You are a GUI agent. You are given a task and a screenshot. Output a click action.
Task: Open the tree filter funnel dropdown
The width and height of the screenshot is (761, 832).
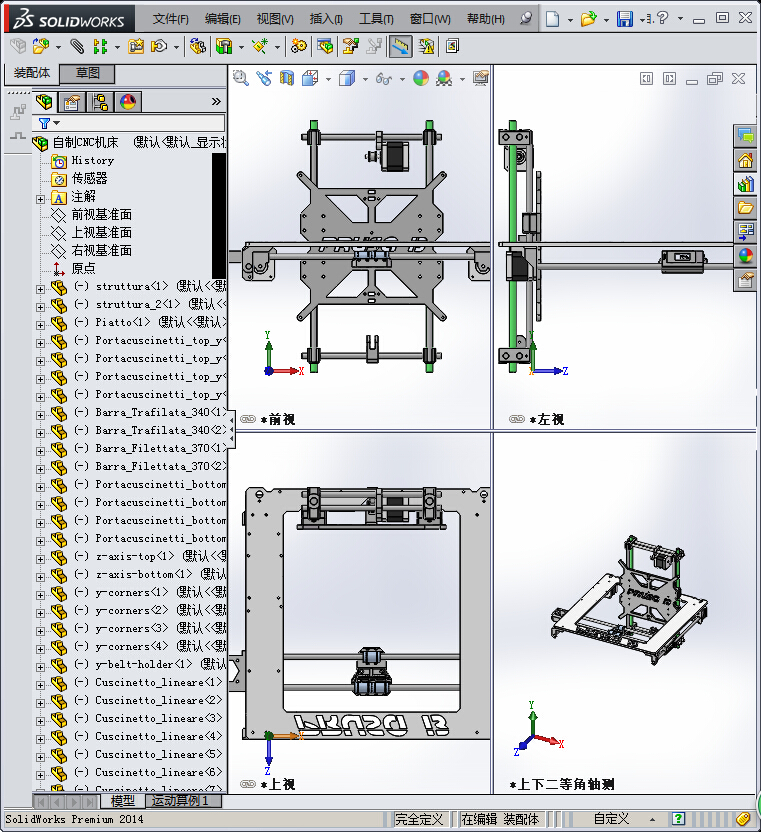[x=49, y=123]
